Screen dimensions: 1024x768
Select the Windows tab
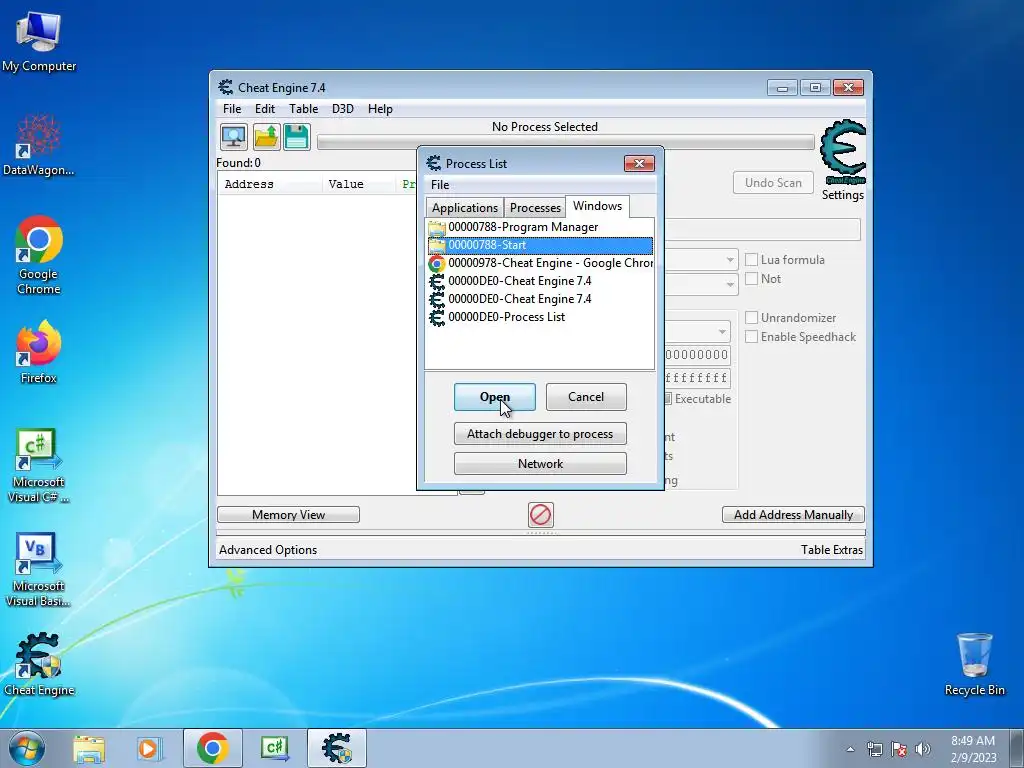(x=598, y=206)
